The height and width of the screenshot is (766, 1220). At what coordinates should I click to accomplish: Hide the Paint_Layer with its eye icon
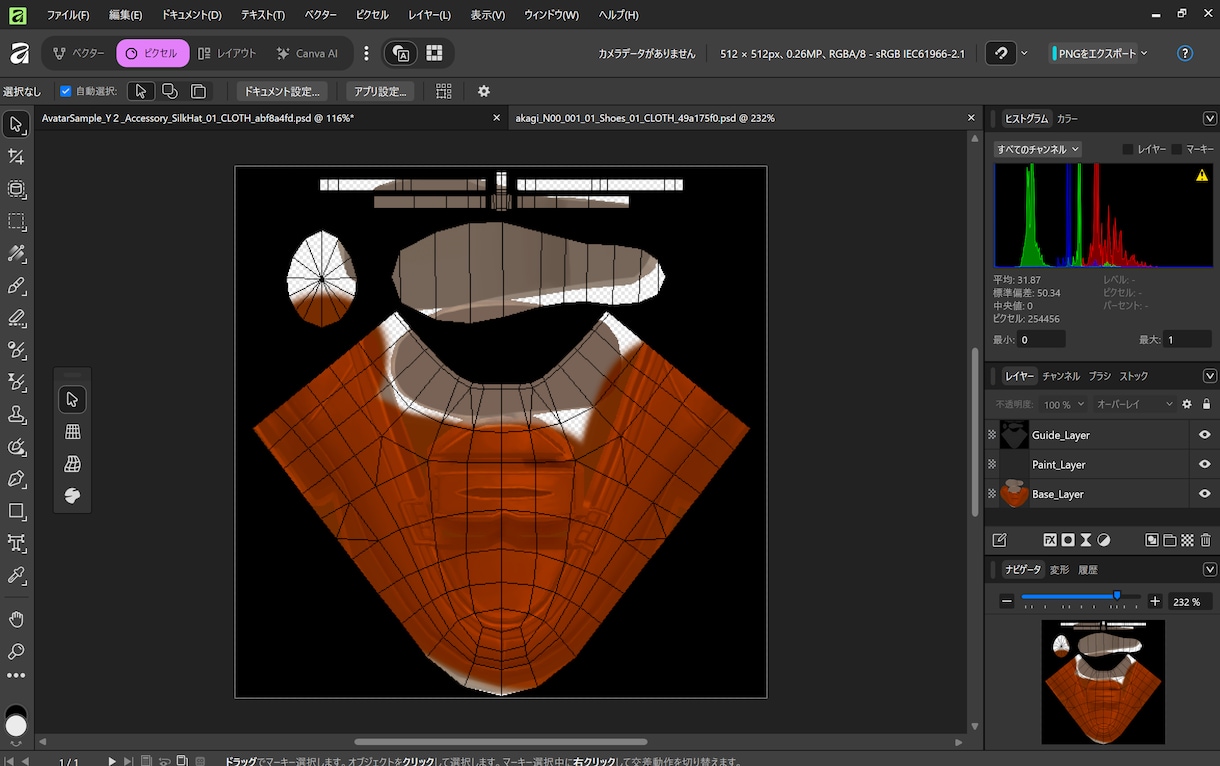(1204, 464)
